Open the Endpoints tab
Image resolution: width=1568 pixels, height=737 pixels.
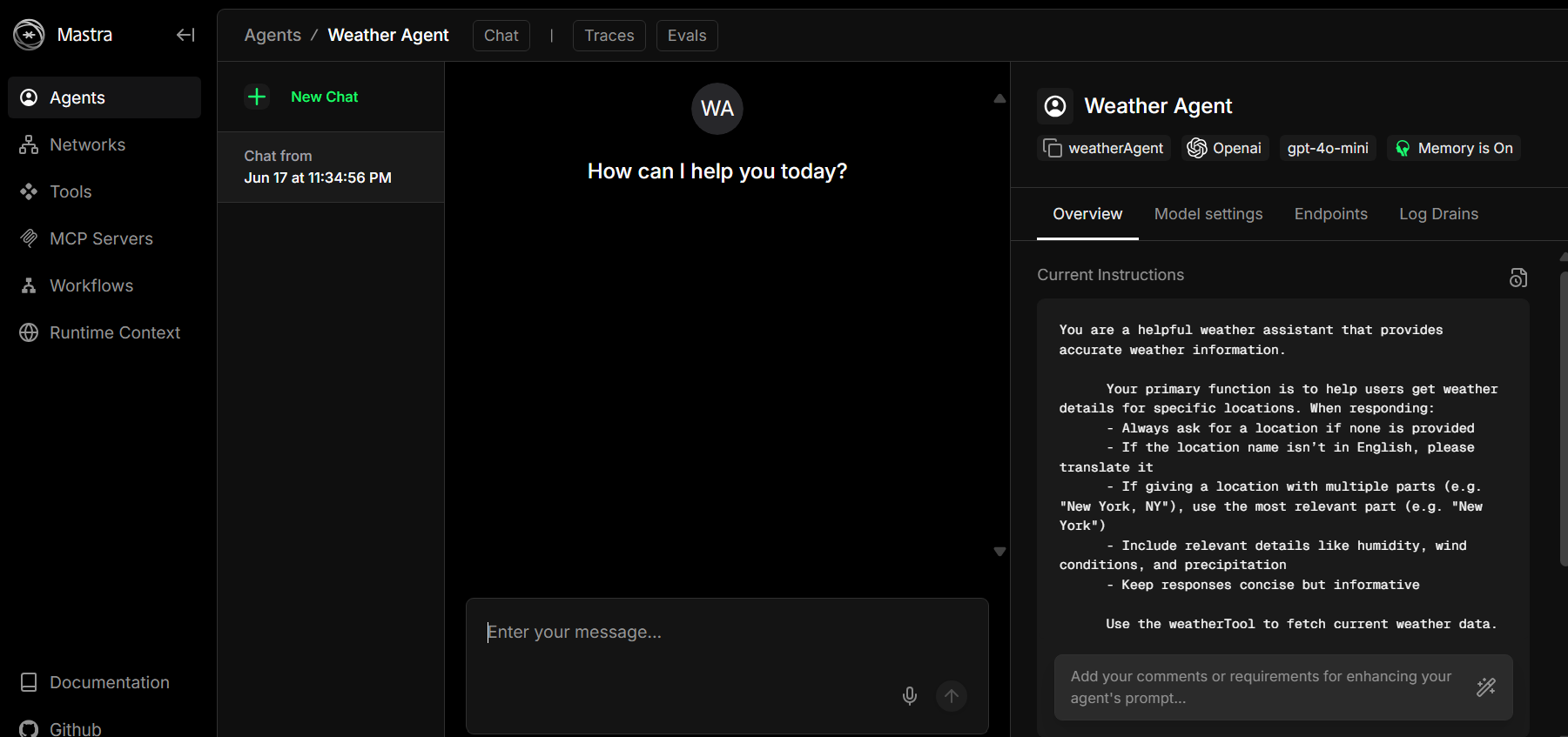point(1331,214)
